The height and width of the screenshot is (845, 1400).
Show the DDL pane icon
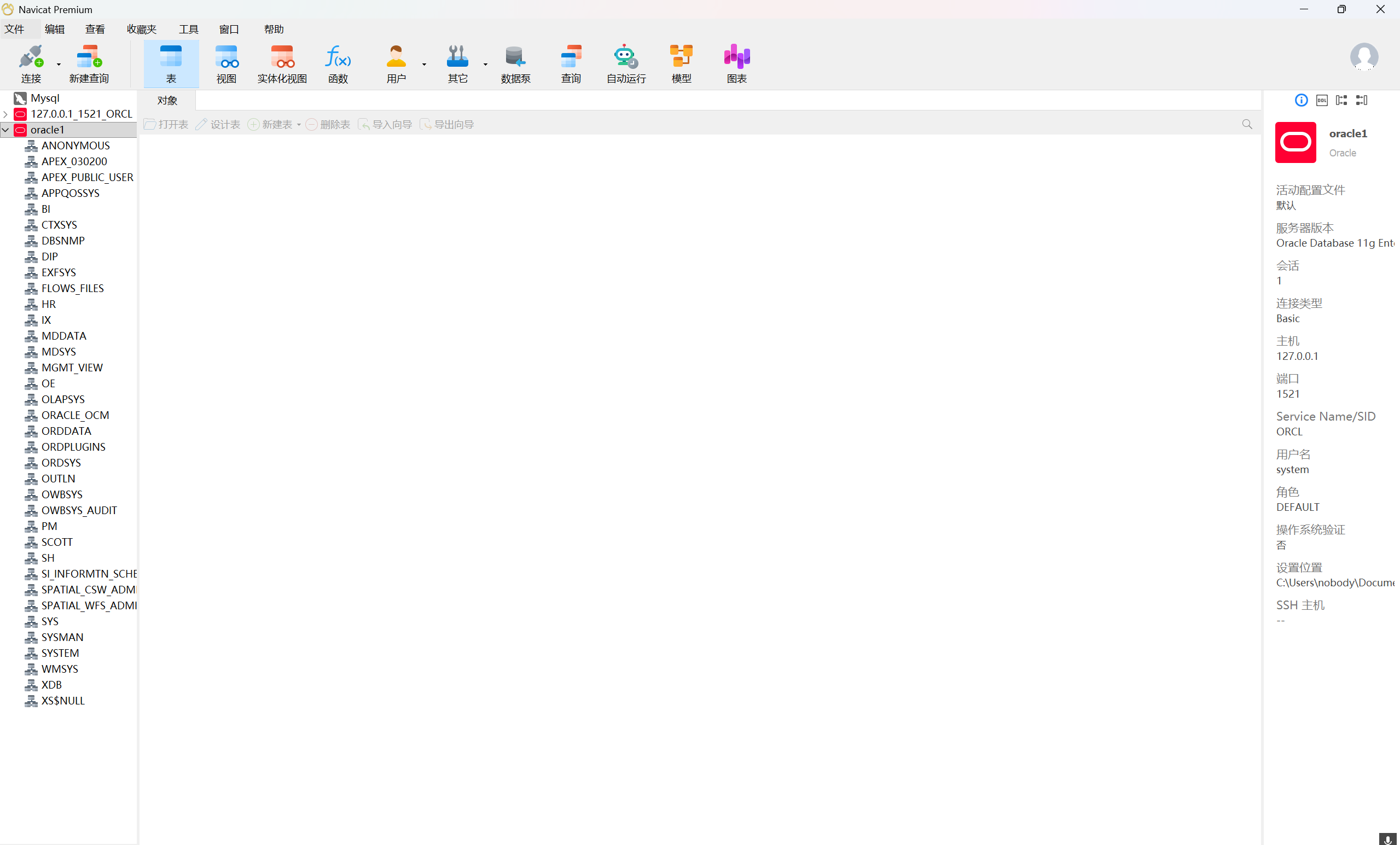pyautogui.click(x=1322, y=101)
